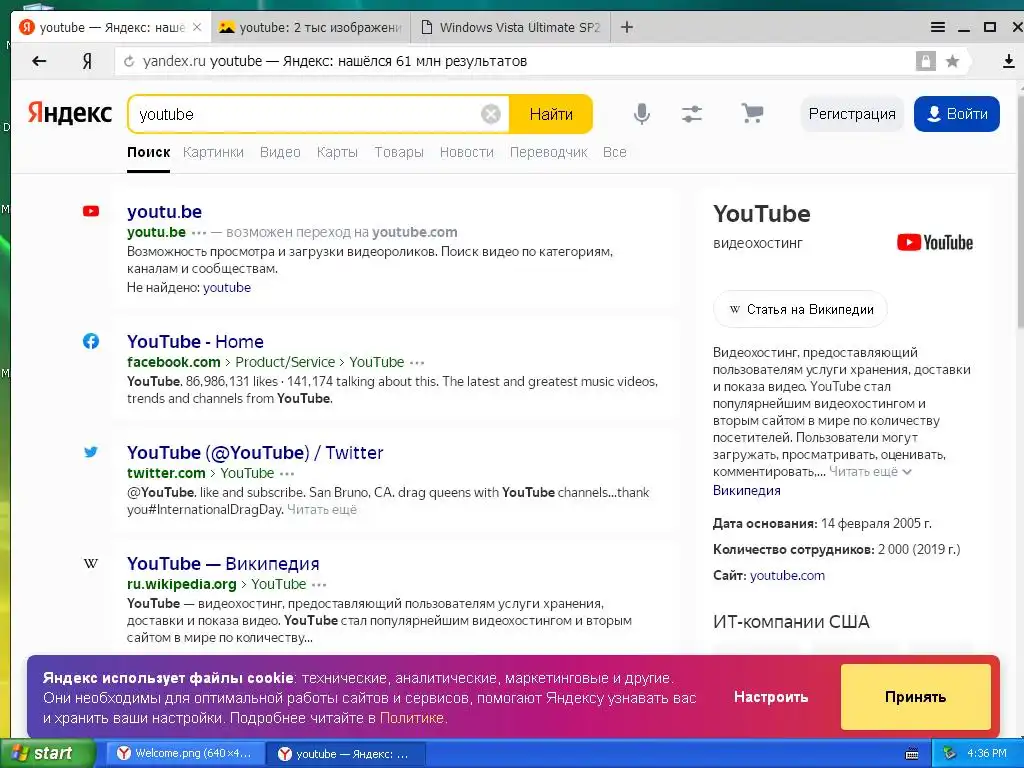
Task: Open the downloads arrow icon
Action: tap(1008, 61)
